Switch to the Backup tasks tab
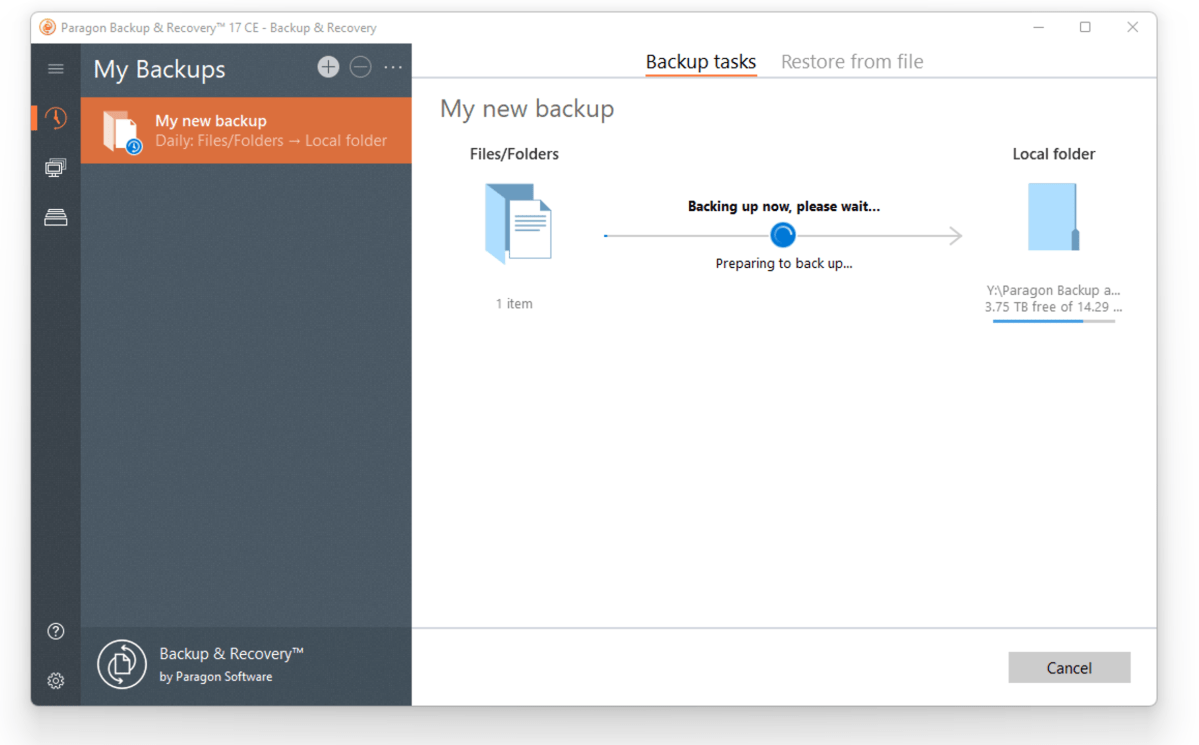Viewport: 1199px width, 745px height. coord(700,61)
